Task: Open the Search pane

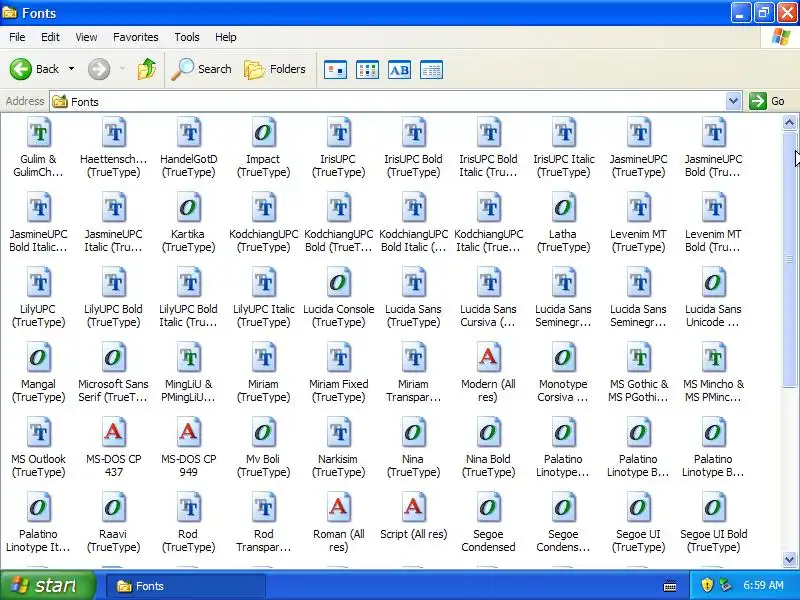Action: [x=201, y=69]
